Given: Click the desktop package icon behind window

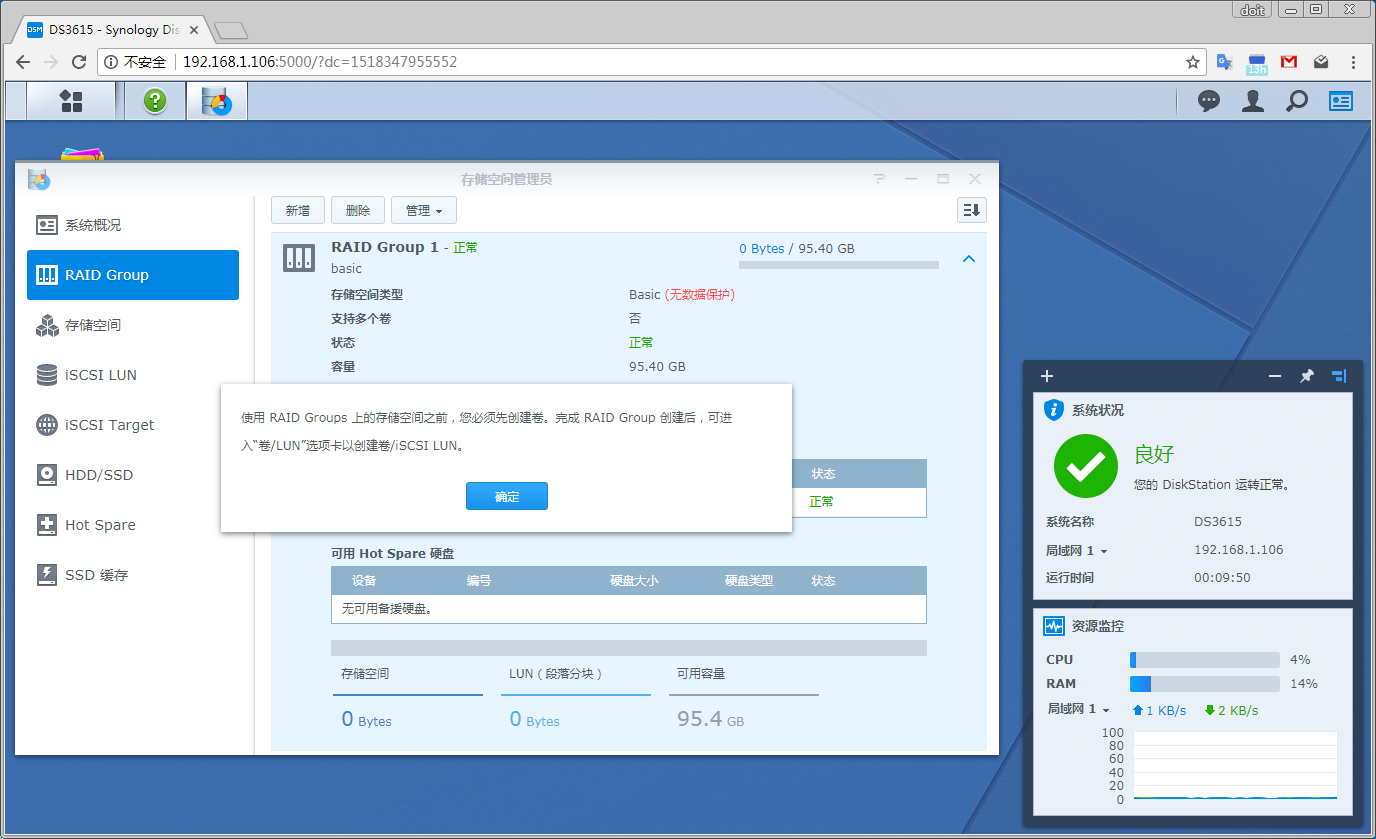Looking at the screenshot, I should pyautogui.click(x=81, y=154).
